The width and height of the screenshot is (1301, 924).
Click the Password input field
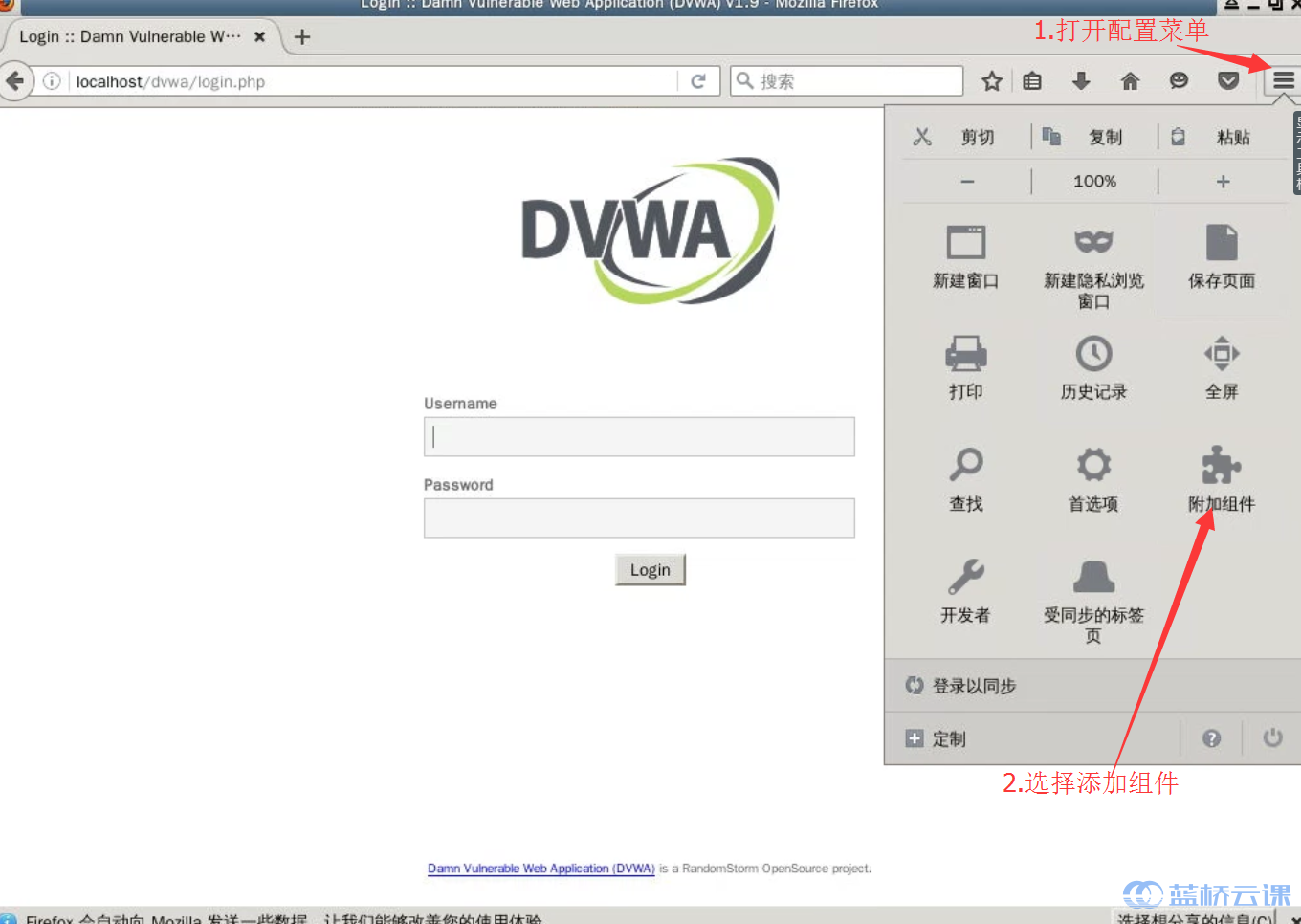pyautogui.click(x=639, y=517)
